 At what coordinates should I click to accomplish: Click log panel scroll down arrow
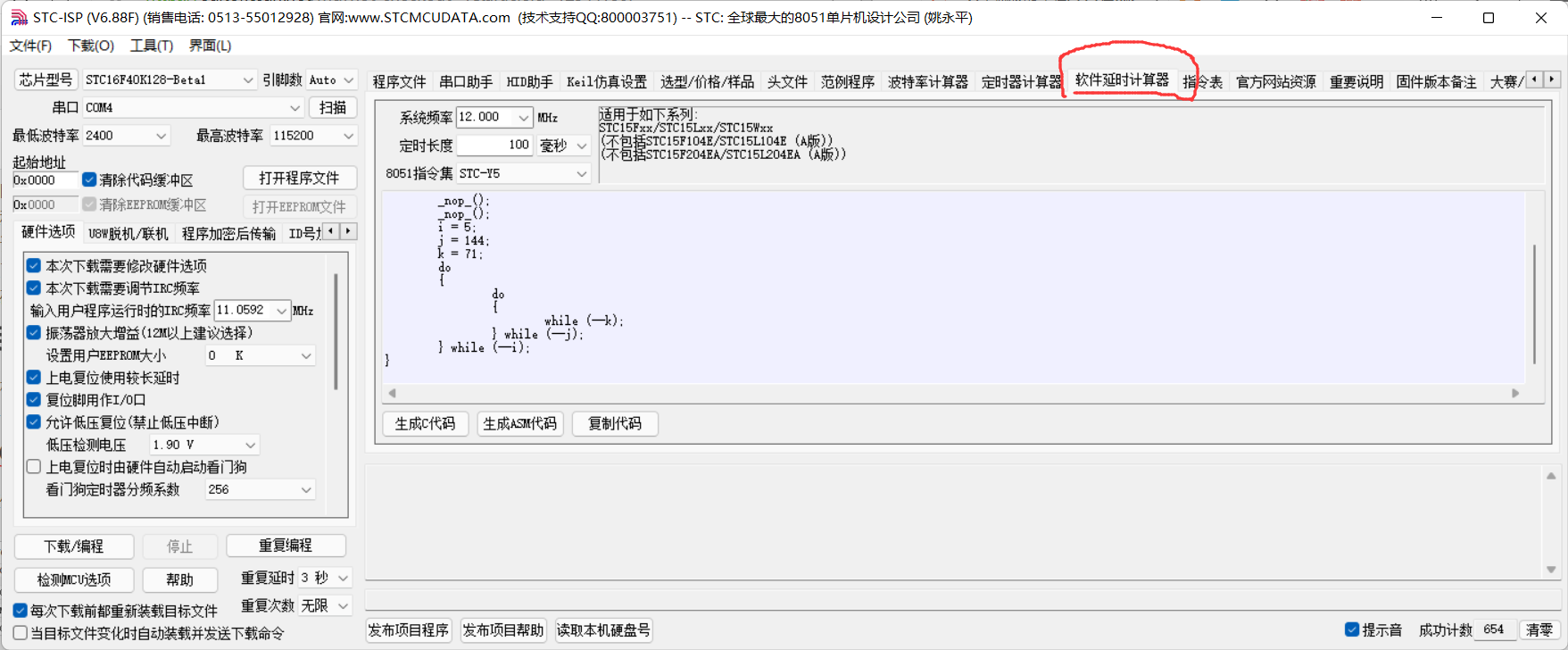point(1551,570)
